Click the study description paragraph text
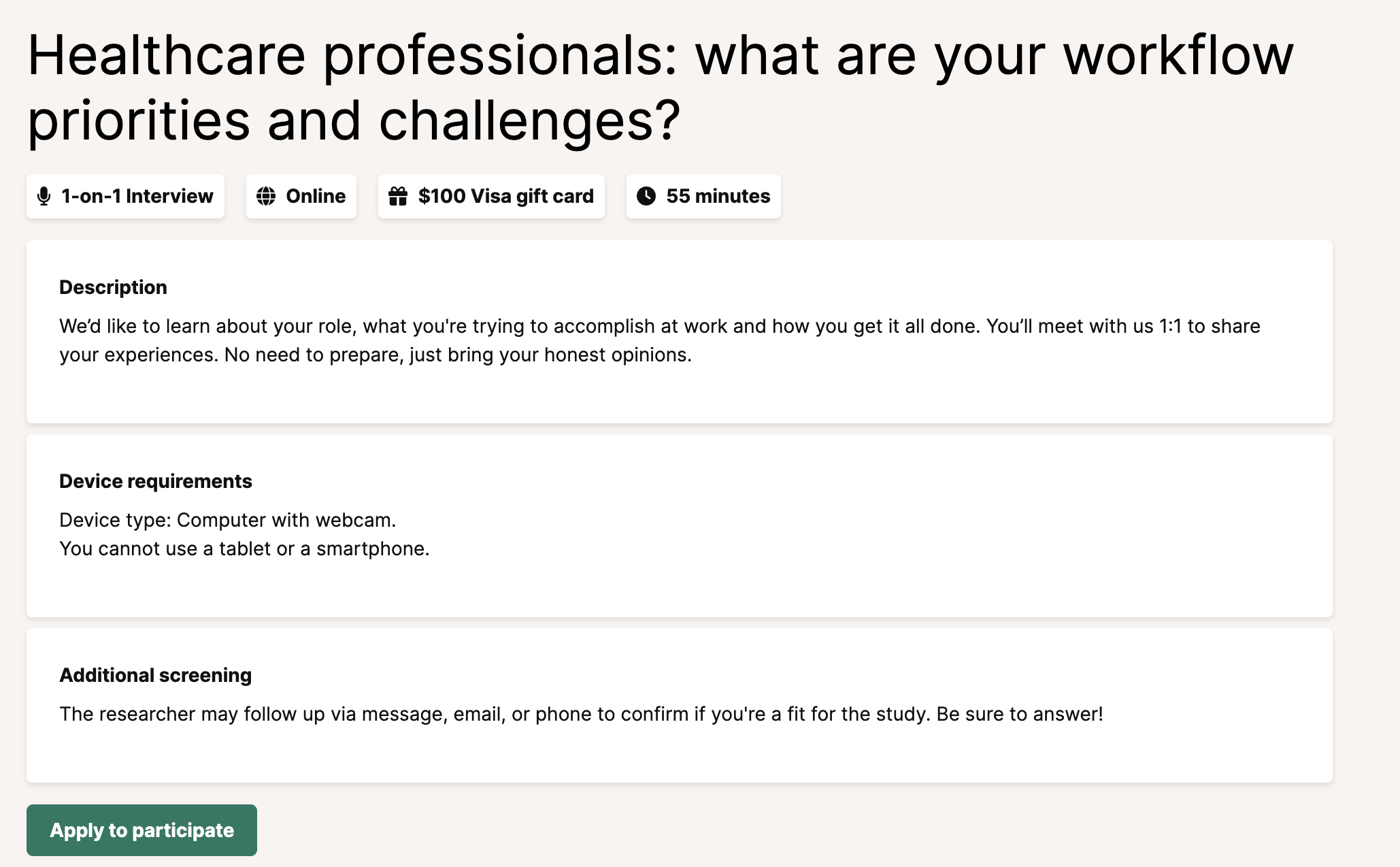 click(x=660, y=340)
